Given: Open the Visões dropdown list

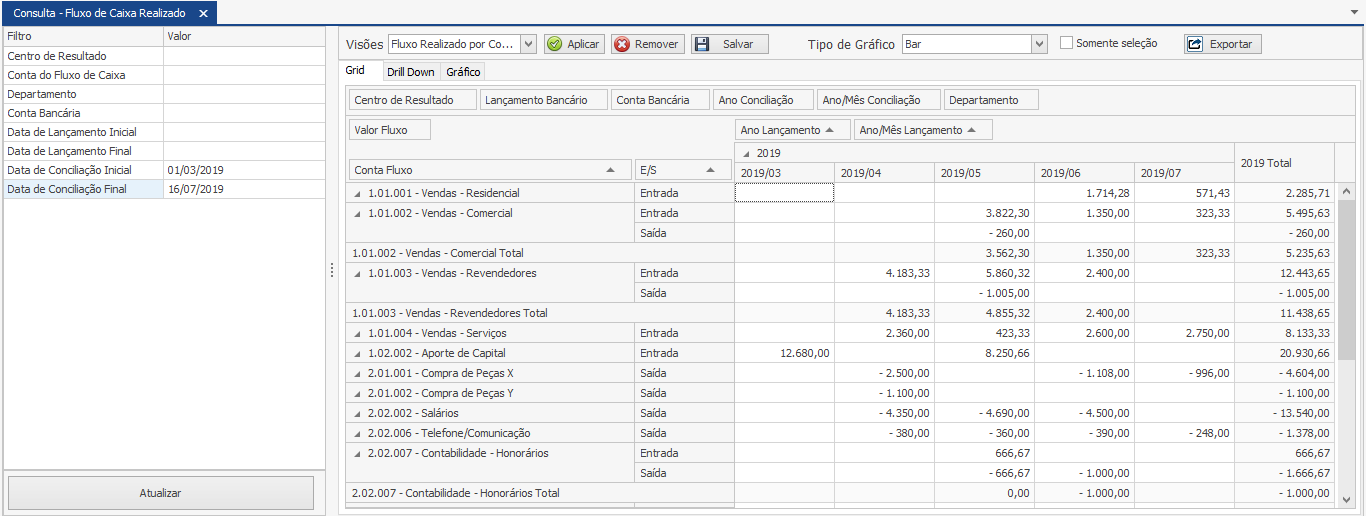Looking at the screenshot, I should coord(528,45).
